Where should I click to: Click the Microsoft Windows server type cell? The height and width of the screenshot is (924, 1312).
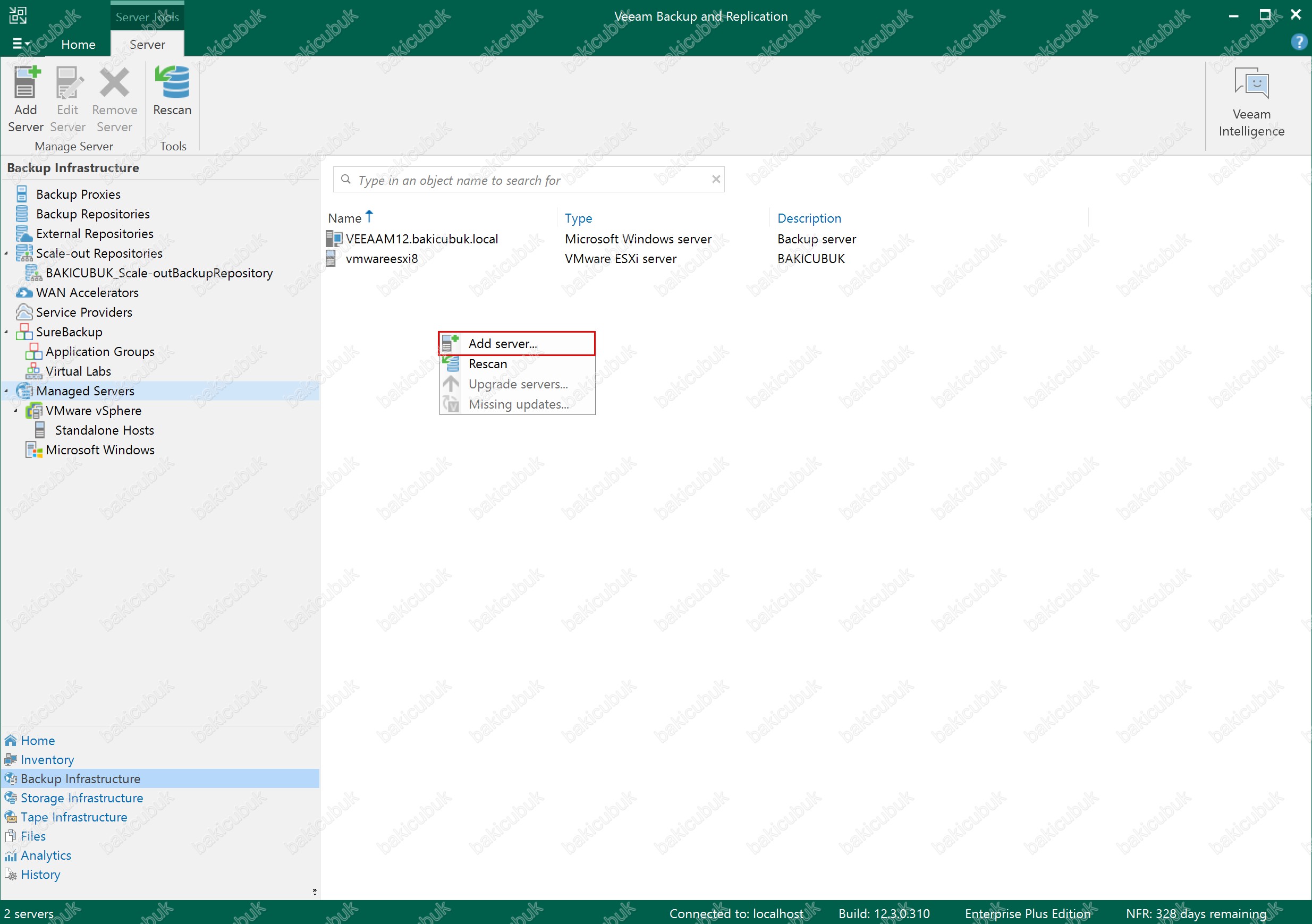pos(638,239)
